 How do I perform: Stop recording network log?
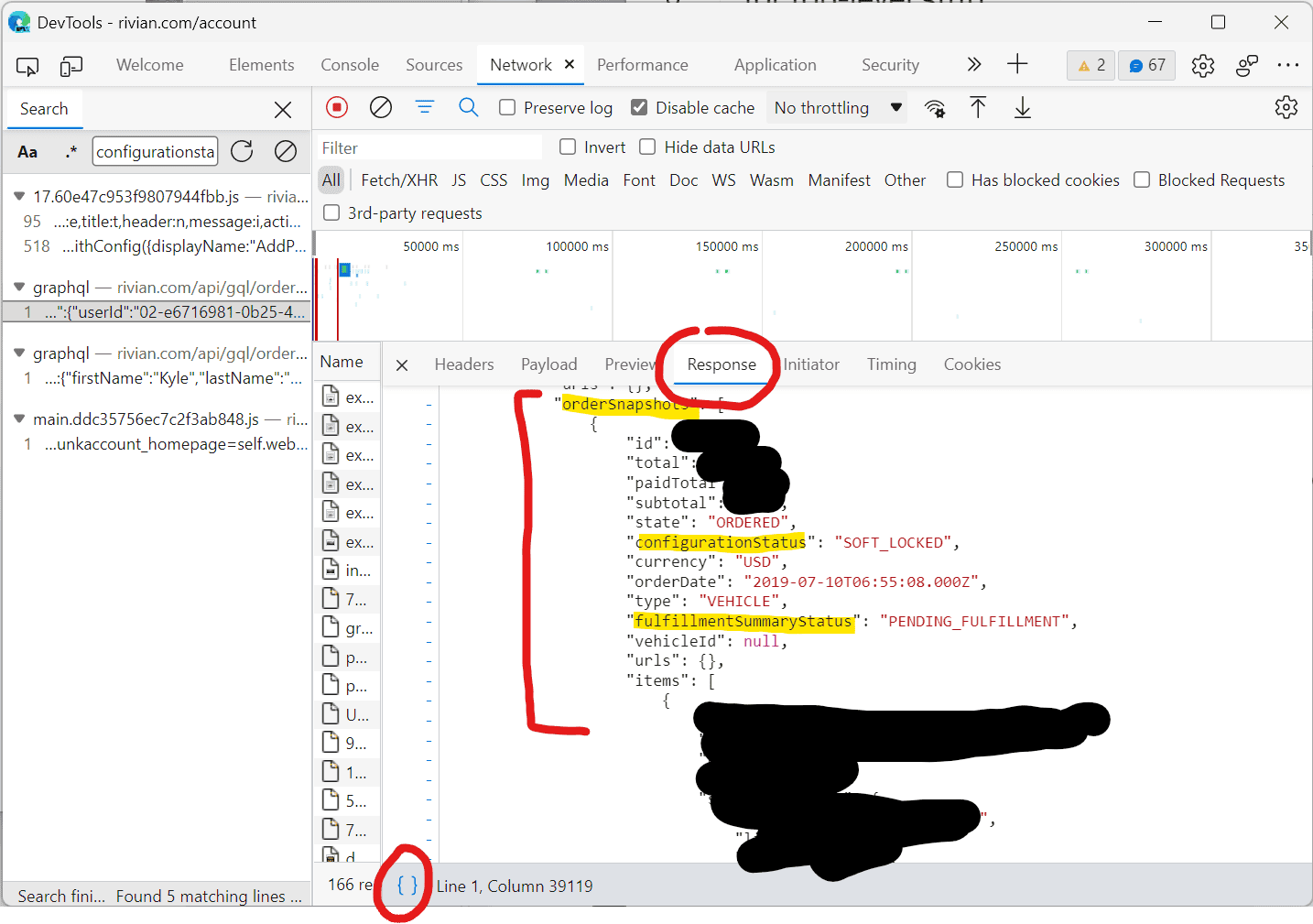(337, 108)
